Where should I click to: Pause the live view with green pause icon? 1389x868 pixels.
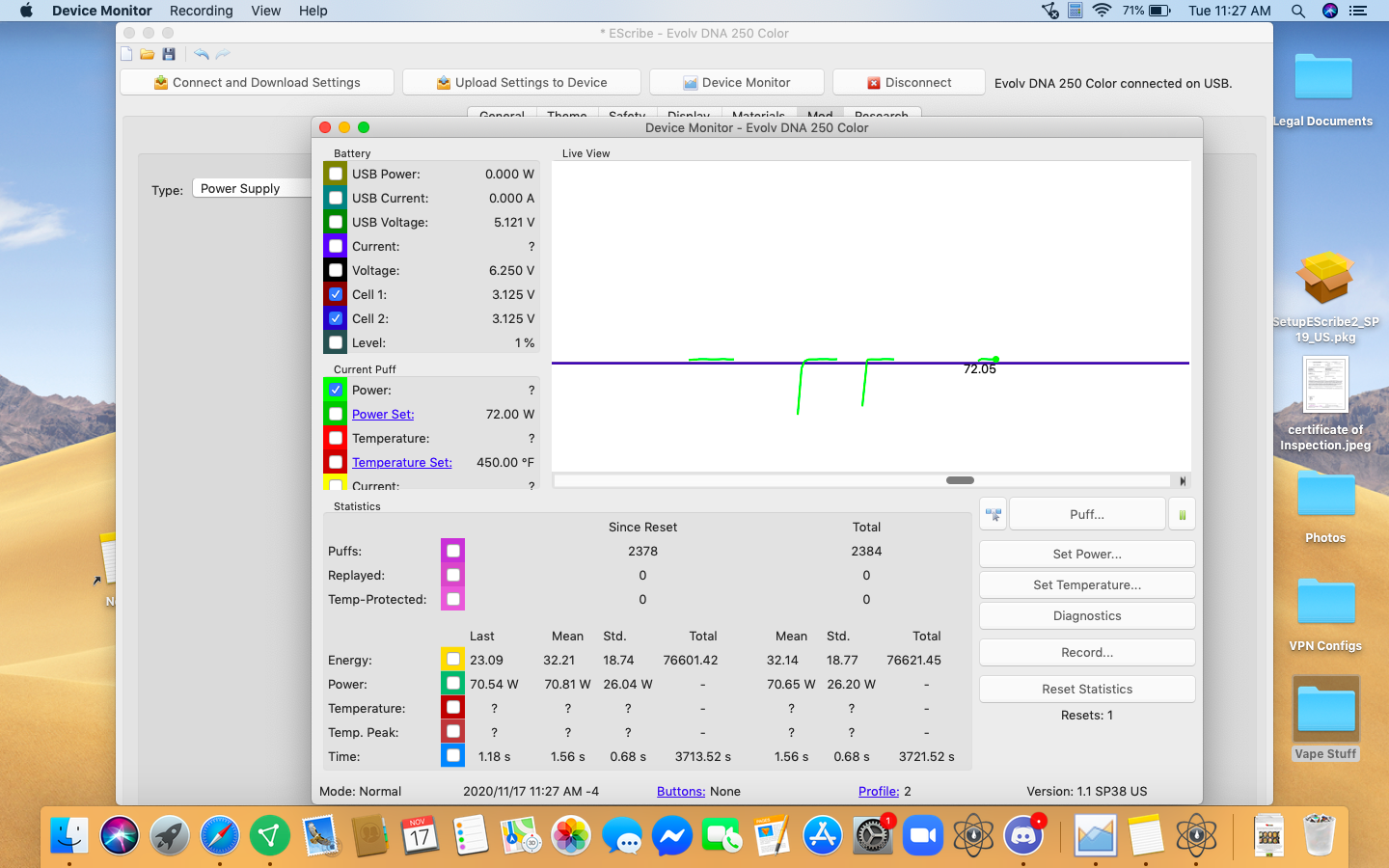click(1182, 515)
